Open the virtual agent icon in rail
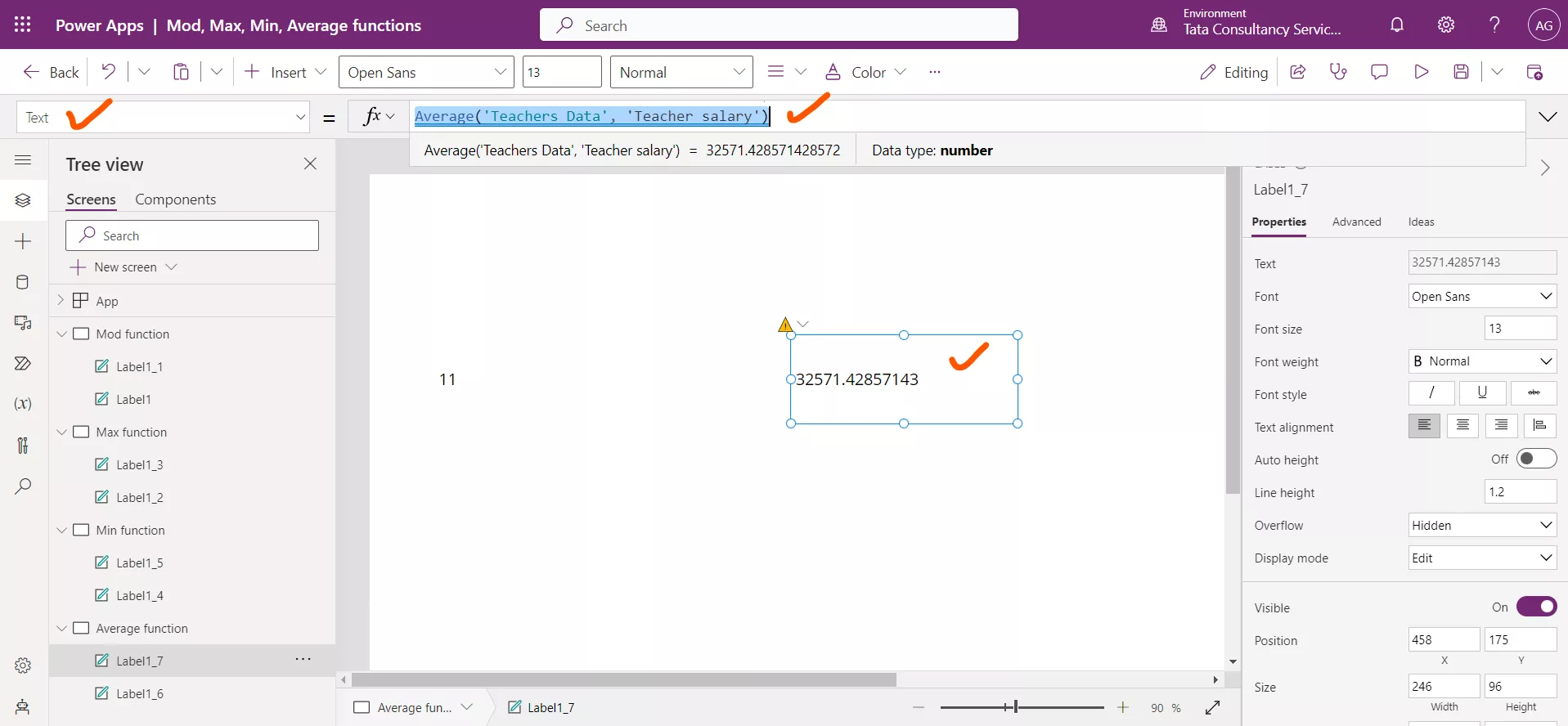This screenshot has height=726, width=1568. coord(23,707)
